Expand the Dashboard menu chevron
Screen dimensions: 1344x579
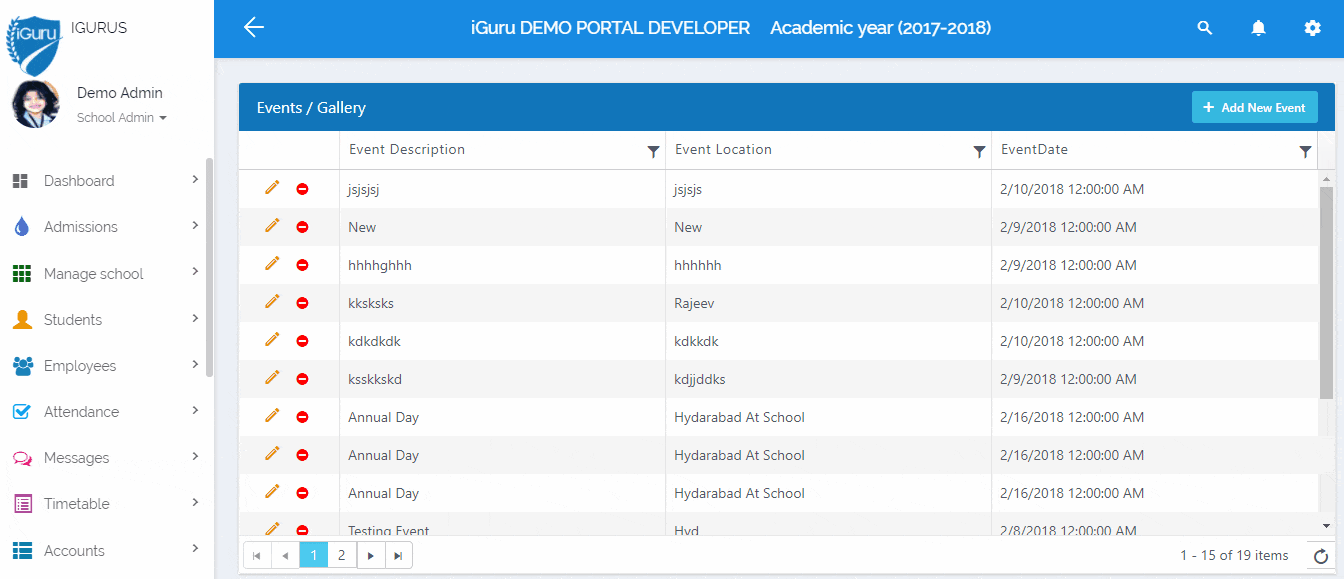(x=195, y=180)
